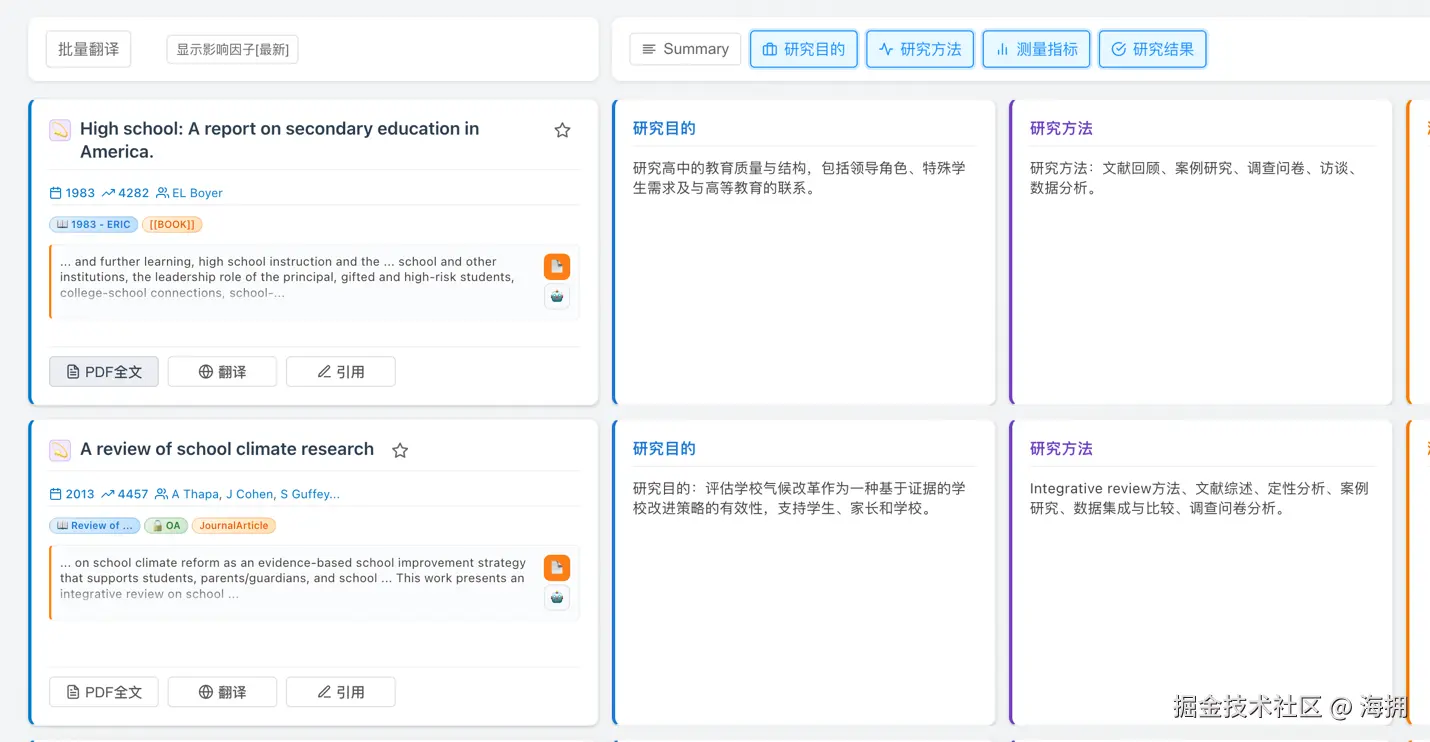The width and height of the screenshot is (1430, 742).
Task: Click the trend arrow icon beside 4282
Action: coord(108,193)
